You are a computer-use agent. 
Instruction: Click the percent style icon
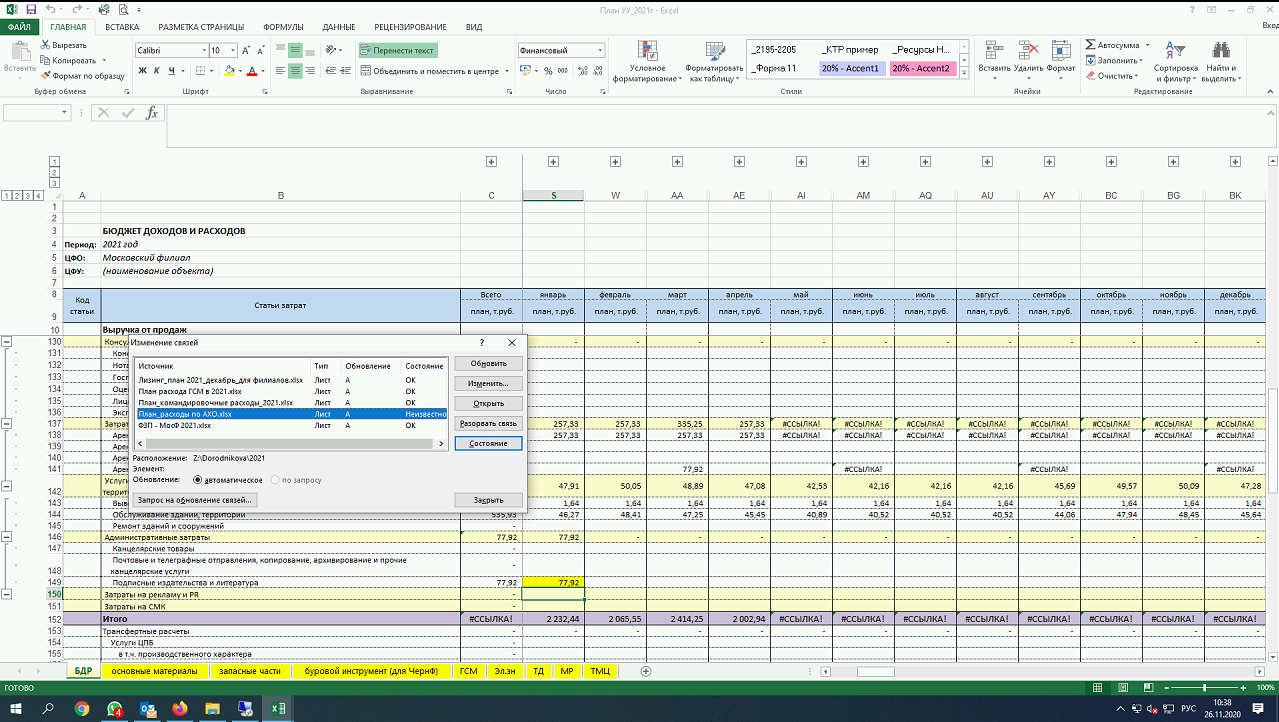pos(547,71)
